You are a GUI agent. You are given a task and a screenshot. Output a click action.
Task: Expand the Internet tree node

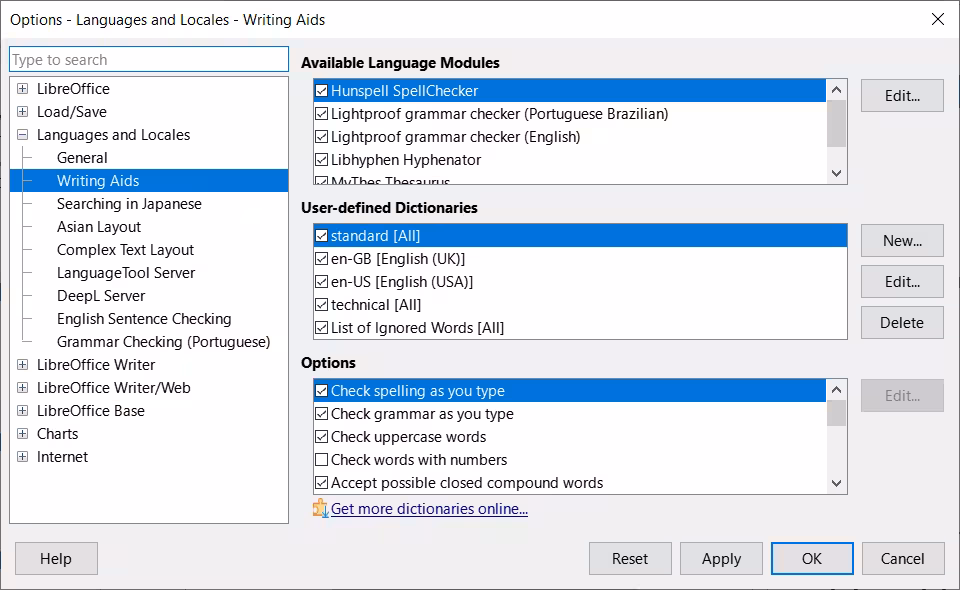point(23,457)
